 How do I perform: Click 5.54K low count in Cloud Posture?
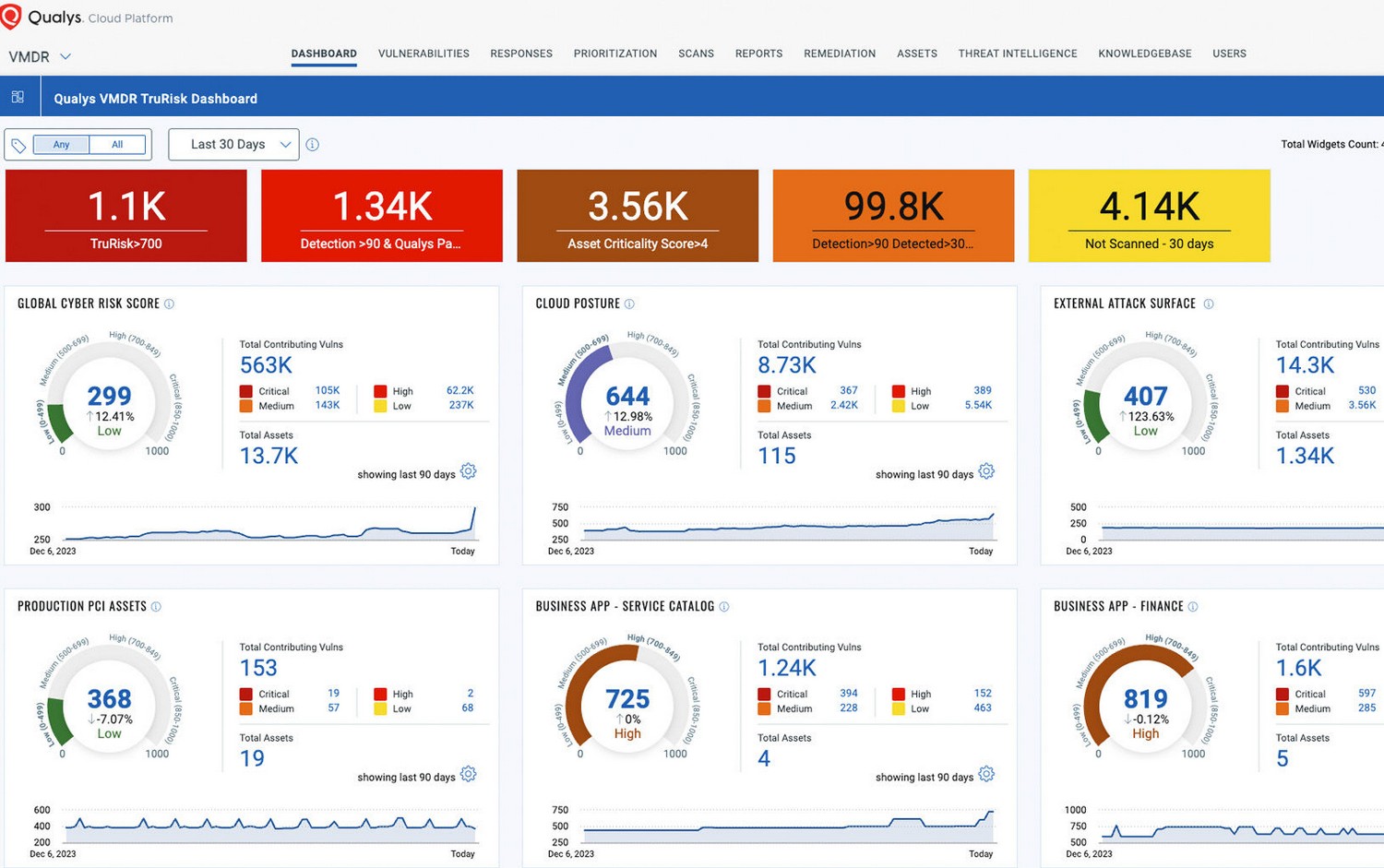click(978, 405)
